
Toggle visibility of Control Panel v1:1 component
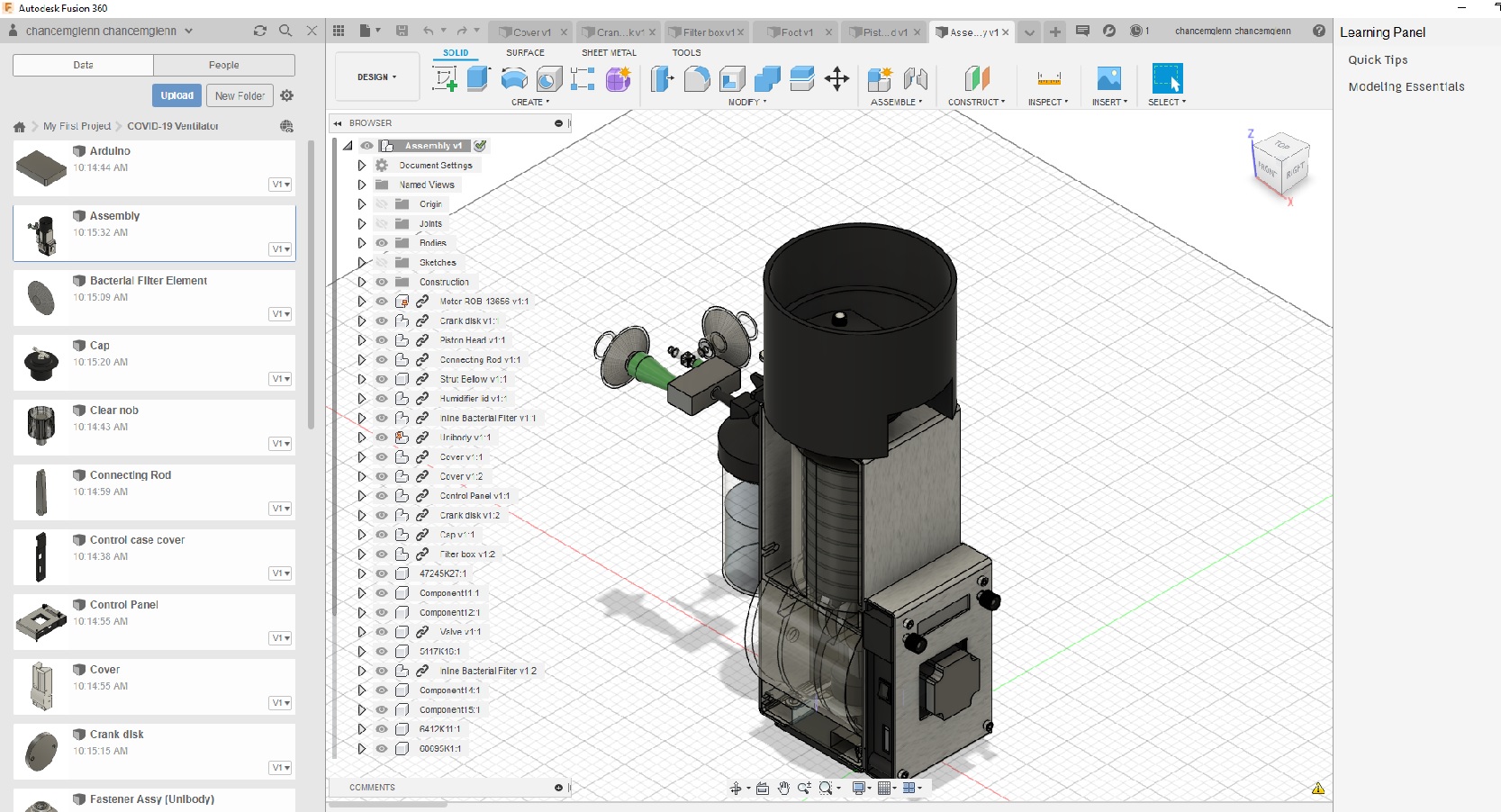[x=382, y=496]
